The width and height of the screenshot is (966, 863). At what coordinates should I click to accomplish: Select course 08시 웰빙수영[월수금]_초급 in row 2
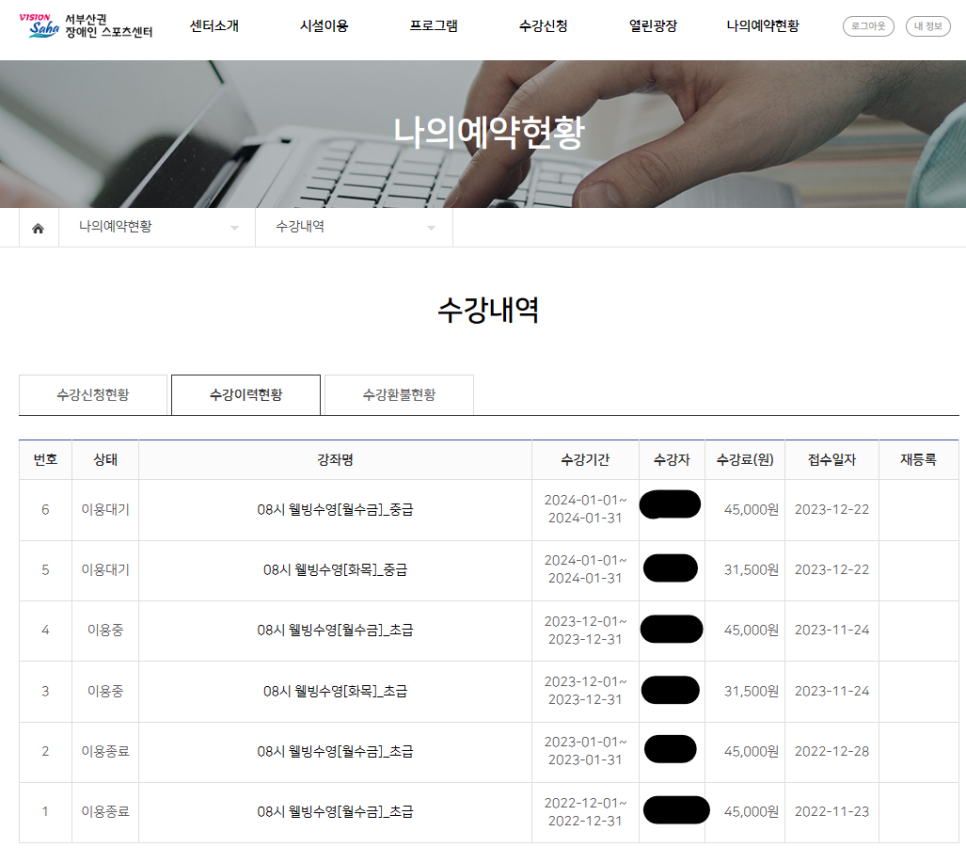pyautogui.click(x=335, y=752)
